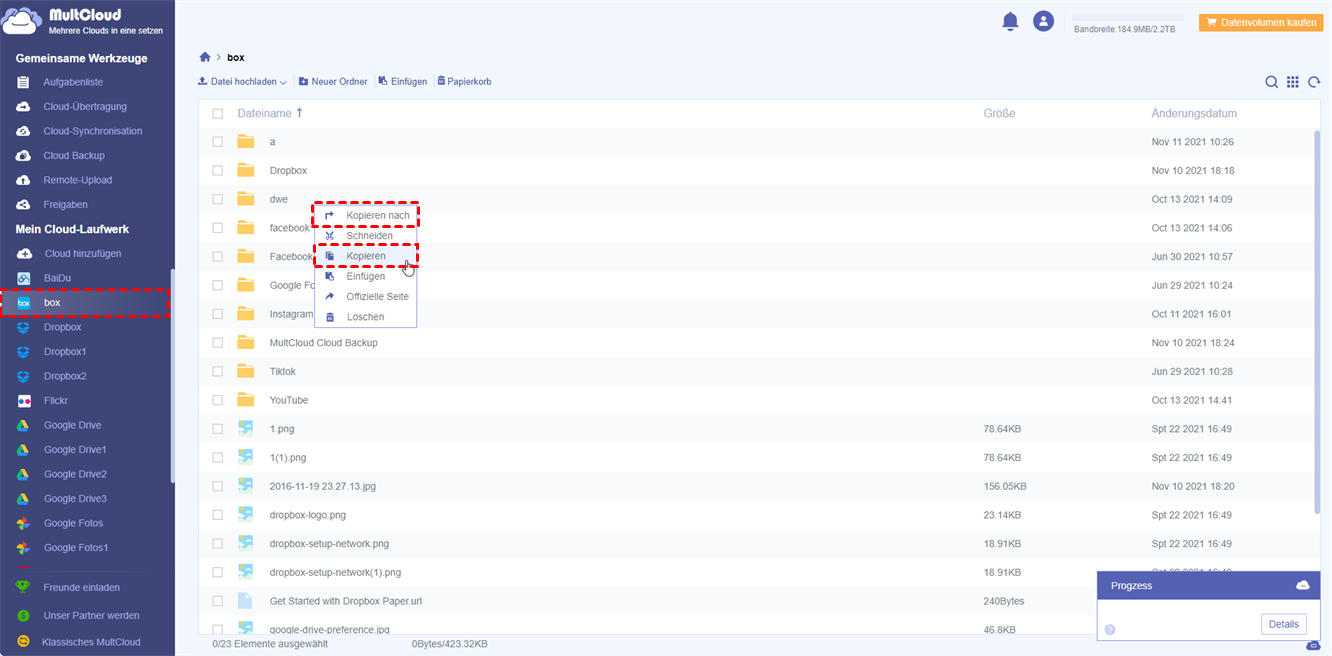1332x656 pixels.
Task: Open the Papierkorb
Action: coord(464,82)
